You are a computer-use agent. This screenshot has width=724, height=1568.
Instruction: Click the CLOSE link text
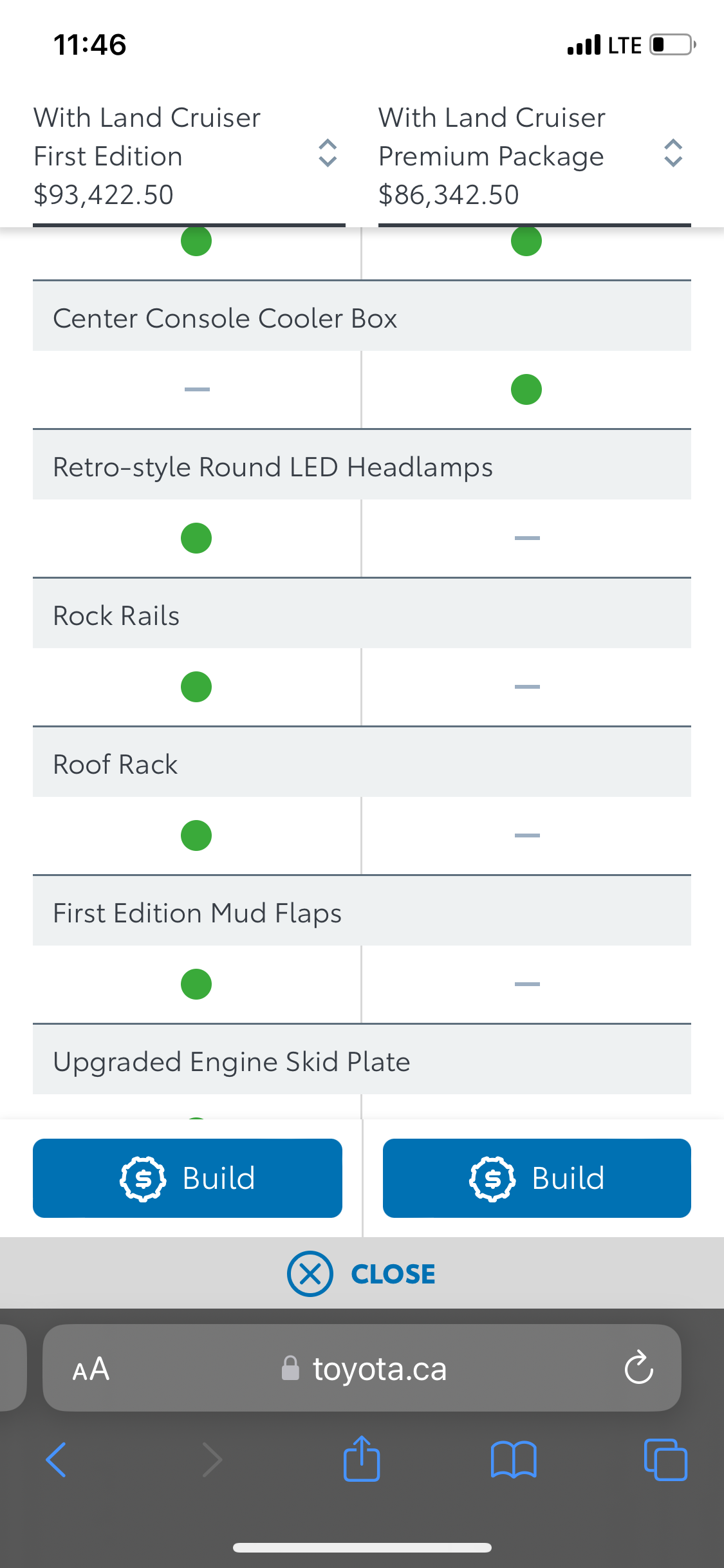tap(393, 1274)
